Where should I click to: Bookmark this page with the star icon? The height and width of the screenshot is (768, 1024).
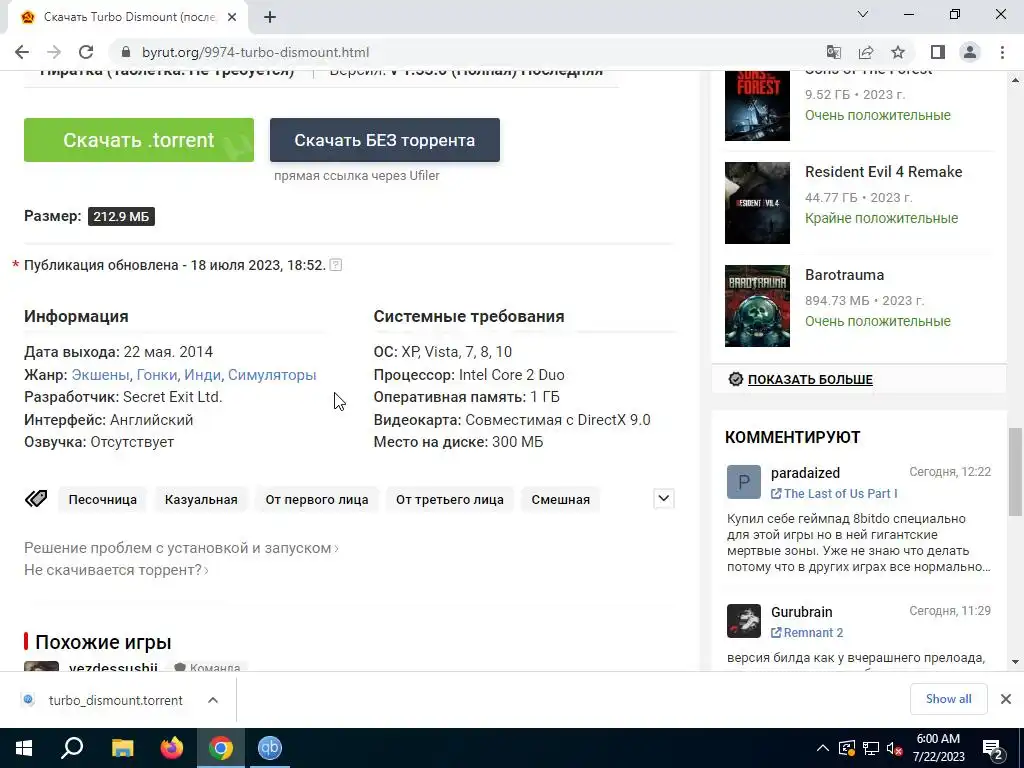coord(898,52)
